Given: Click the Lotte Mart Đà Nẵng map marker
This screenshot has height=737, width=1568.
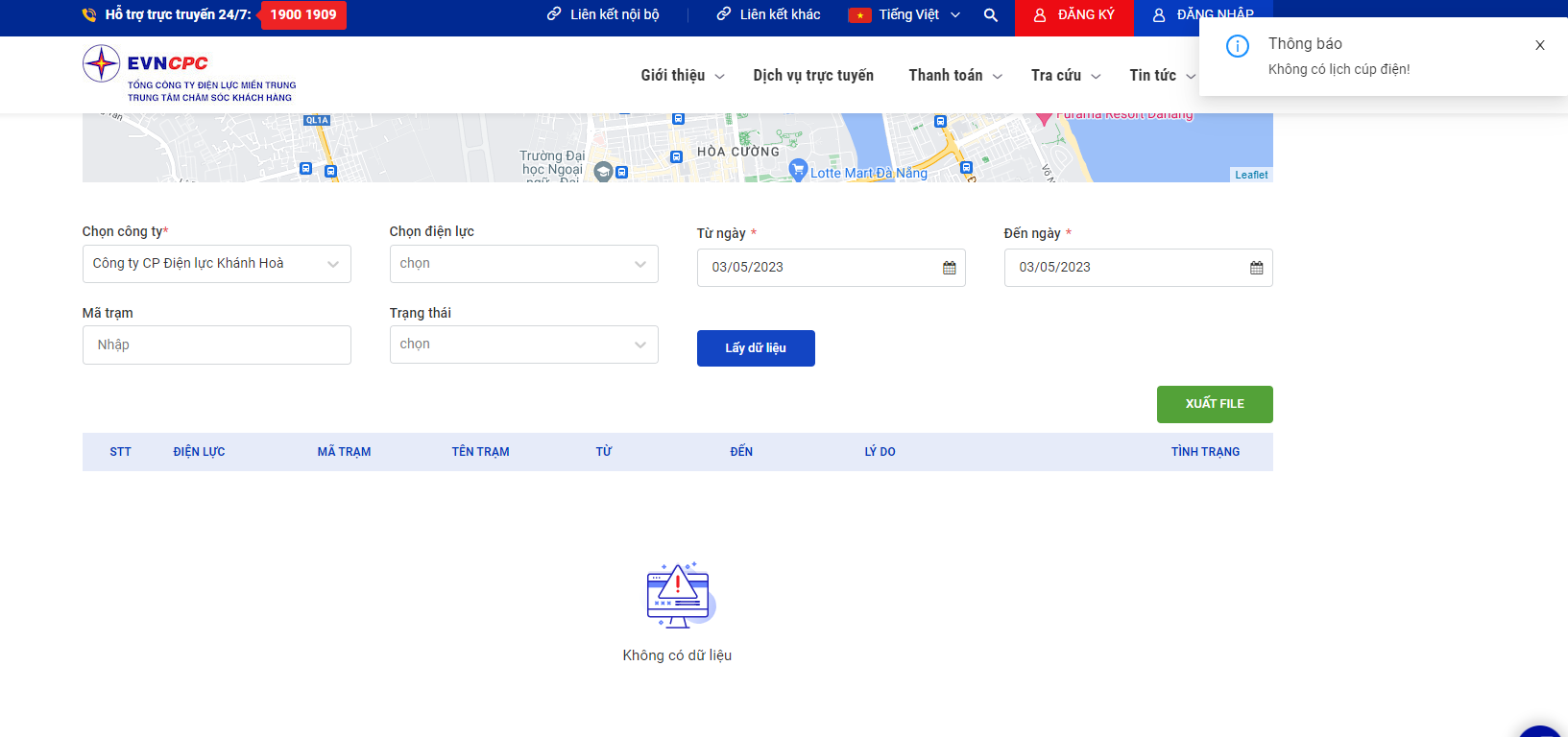Looking at the screenshot, I should coord(797,170).
